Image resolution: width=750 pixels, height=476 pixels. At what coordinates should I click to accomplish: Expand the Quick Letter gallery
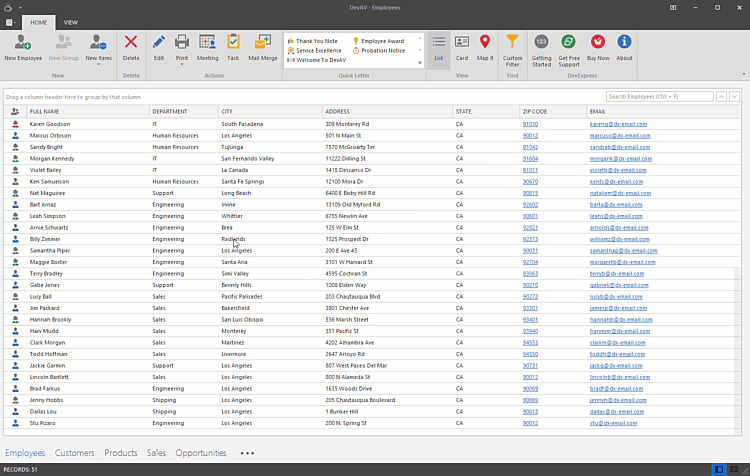(420, 63)
